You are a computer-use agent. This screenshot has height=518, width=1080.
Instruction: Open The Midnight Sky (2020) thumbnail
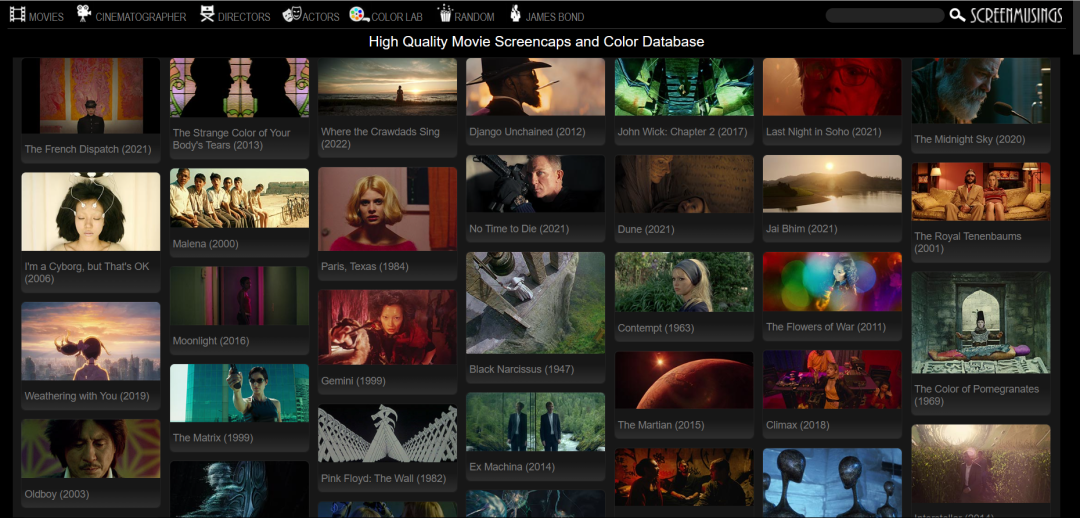981,91
